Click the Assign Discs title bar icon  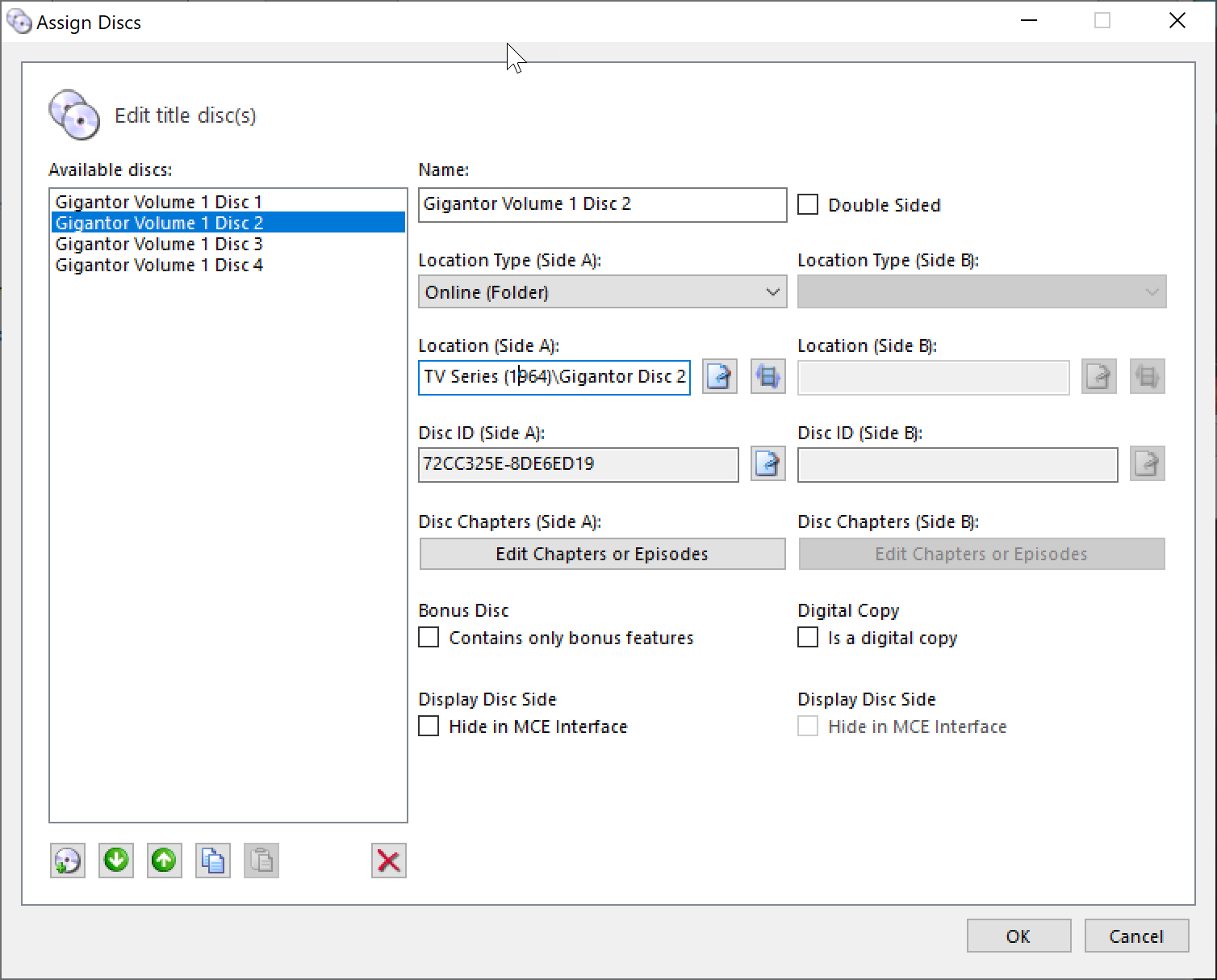(x=19, y=22)
